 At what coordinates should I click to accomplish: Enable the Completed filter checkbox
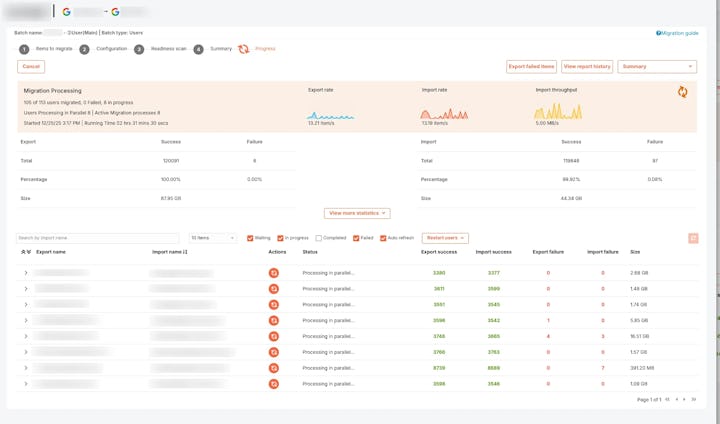click(318, 238)
